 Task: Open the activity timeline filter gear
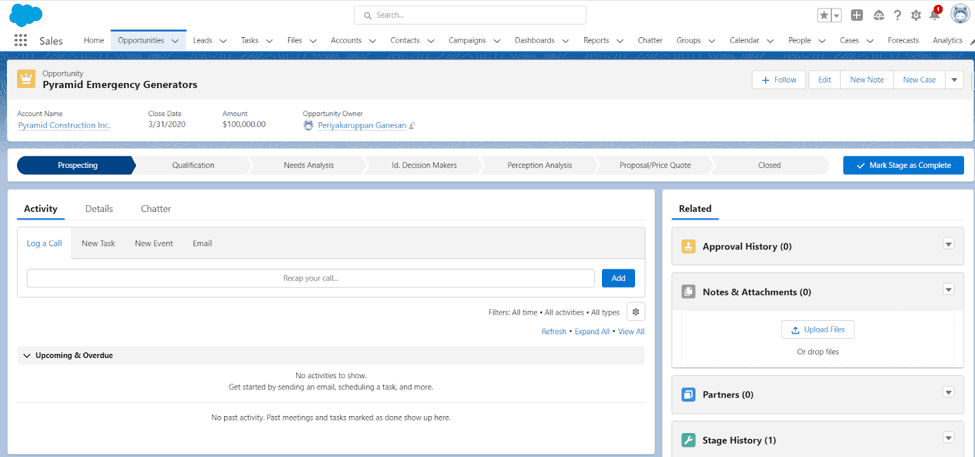[635, 312]
